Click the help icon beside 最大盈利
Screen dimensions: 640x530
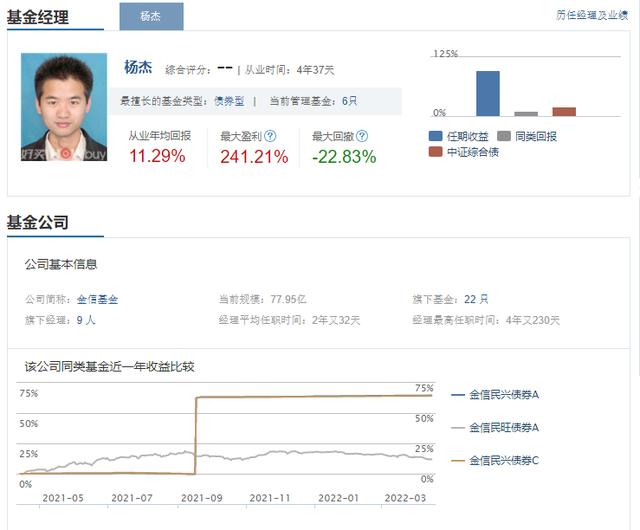[270, 136]
